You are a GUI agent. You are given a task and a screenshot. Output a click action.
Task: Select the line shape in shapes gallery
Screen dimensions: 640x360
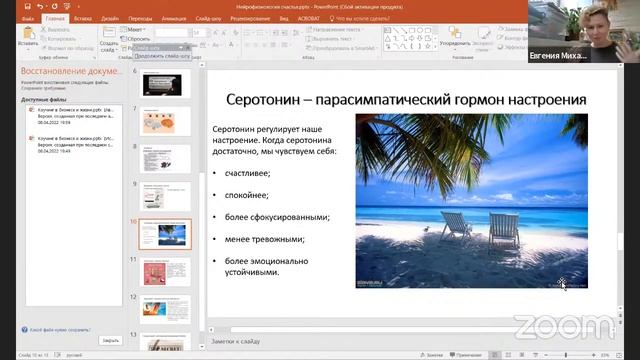(x=396, y=30)
